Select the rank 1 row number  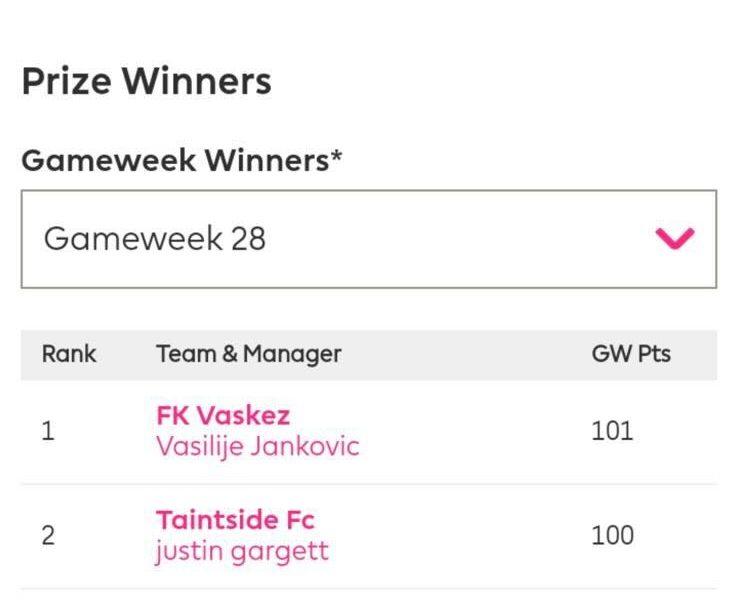pyautogui.click(x=48, y=431)
